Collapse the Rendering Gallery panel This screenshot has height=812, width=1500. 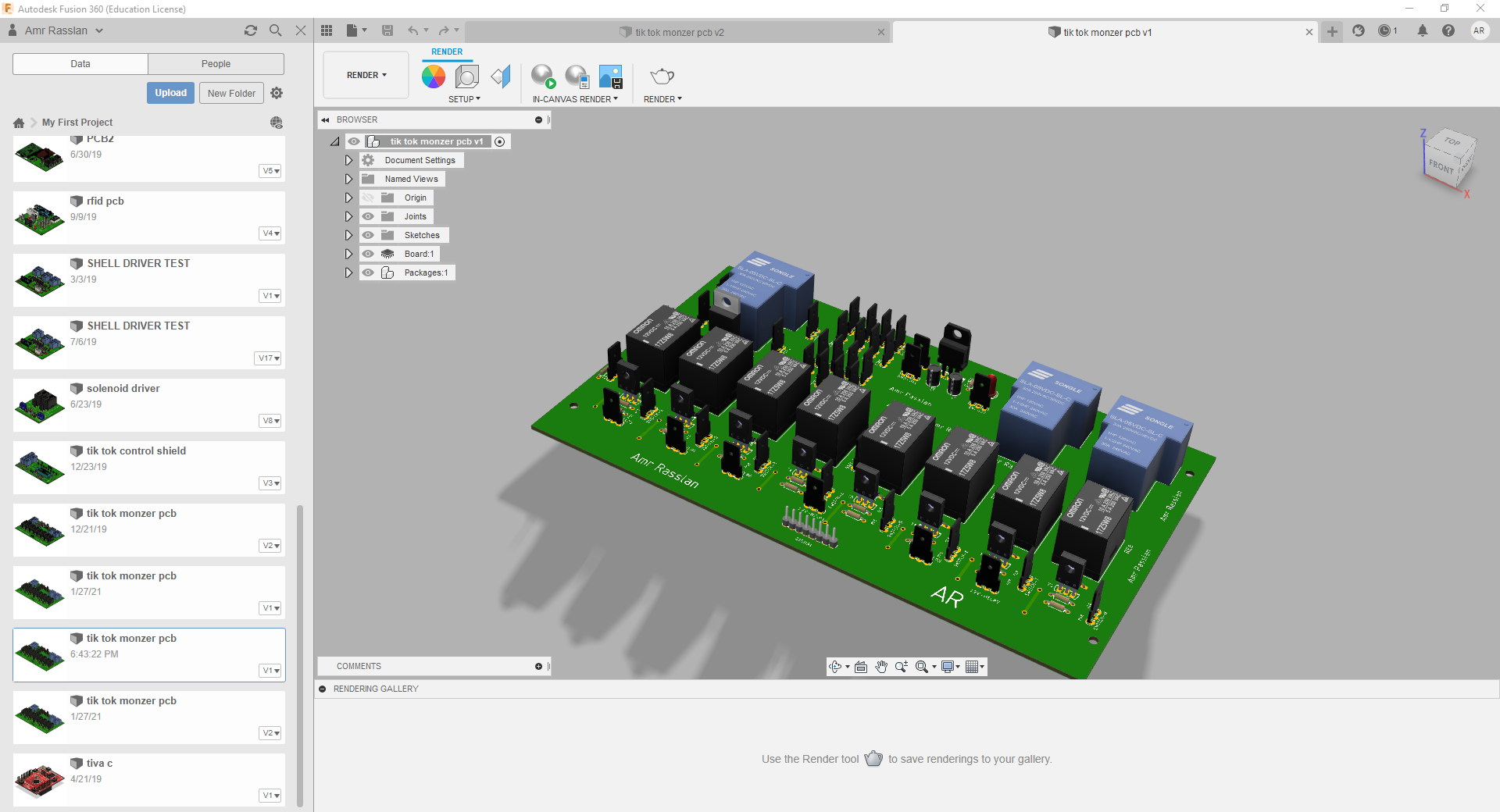(323, 689)
